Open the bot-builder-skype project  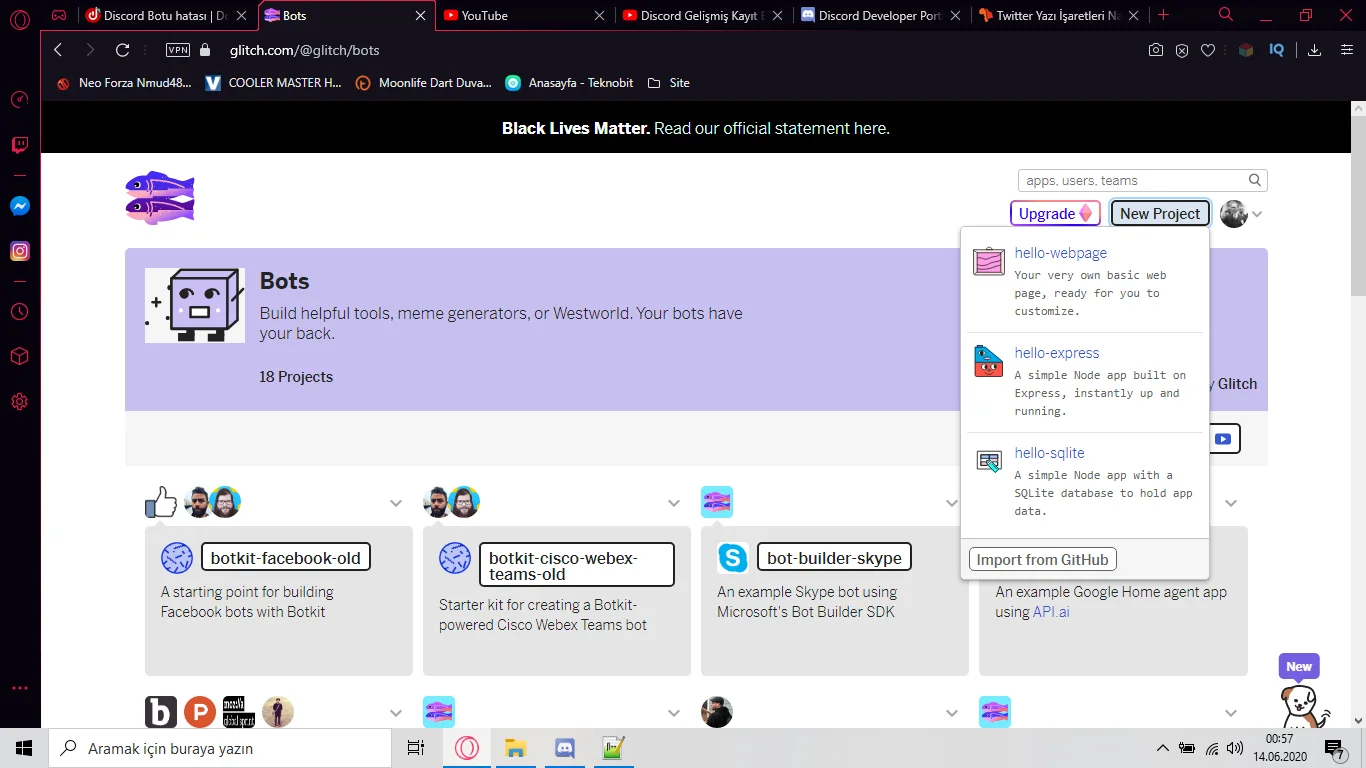pyautogui.click(x=834, y=557)
